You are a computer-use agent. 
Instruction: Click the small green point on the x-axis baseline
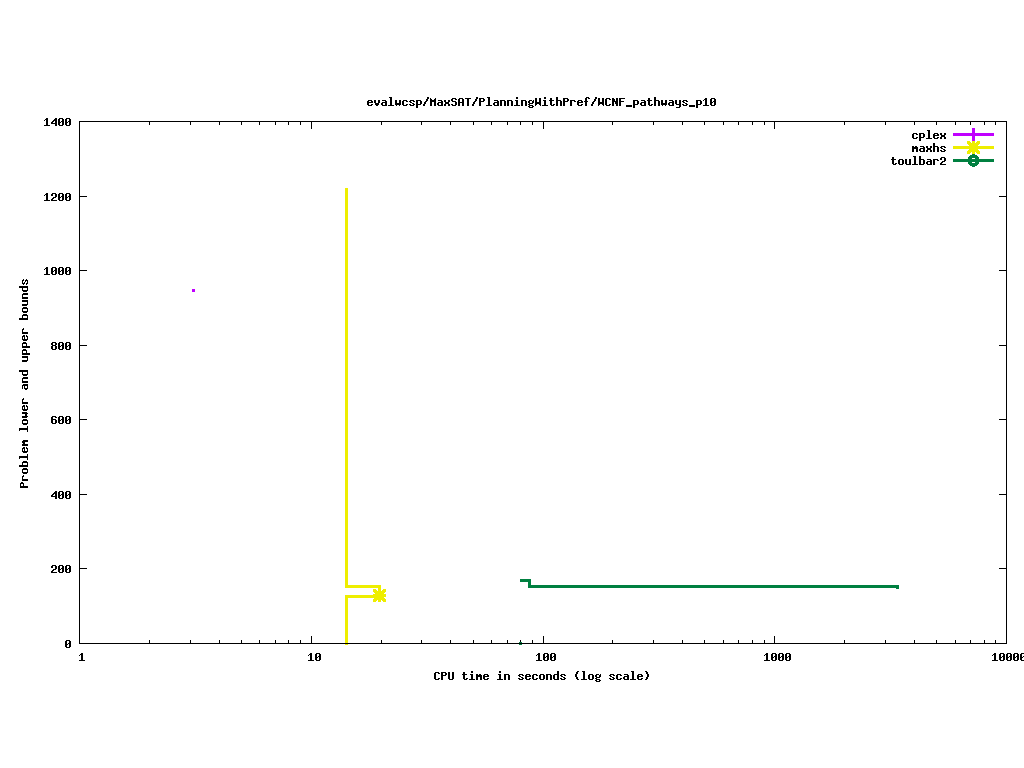[520, 642]
